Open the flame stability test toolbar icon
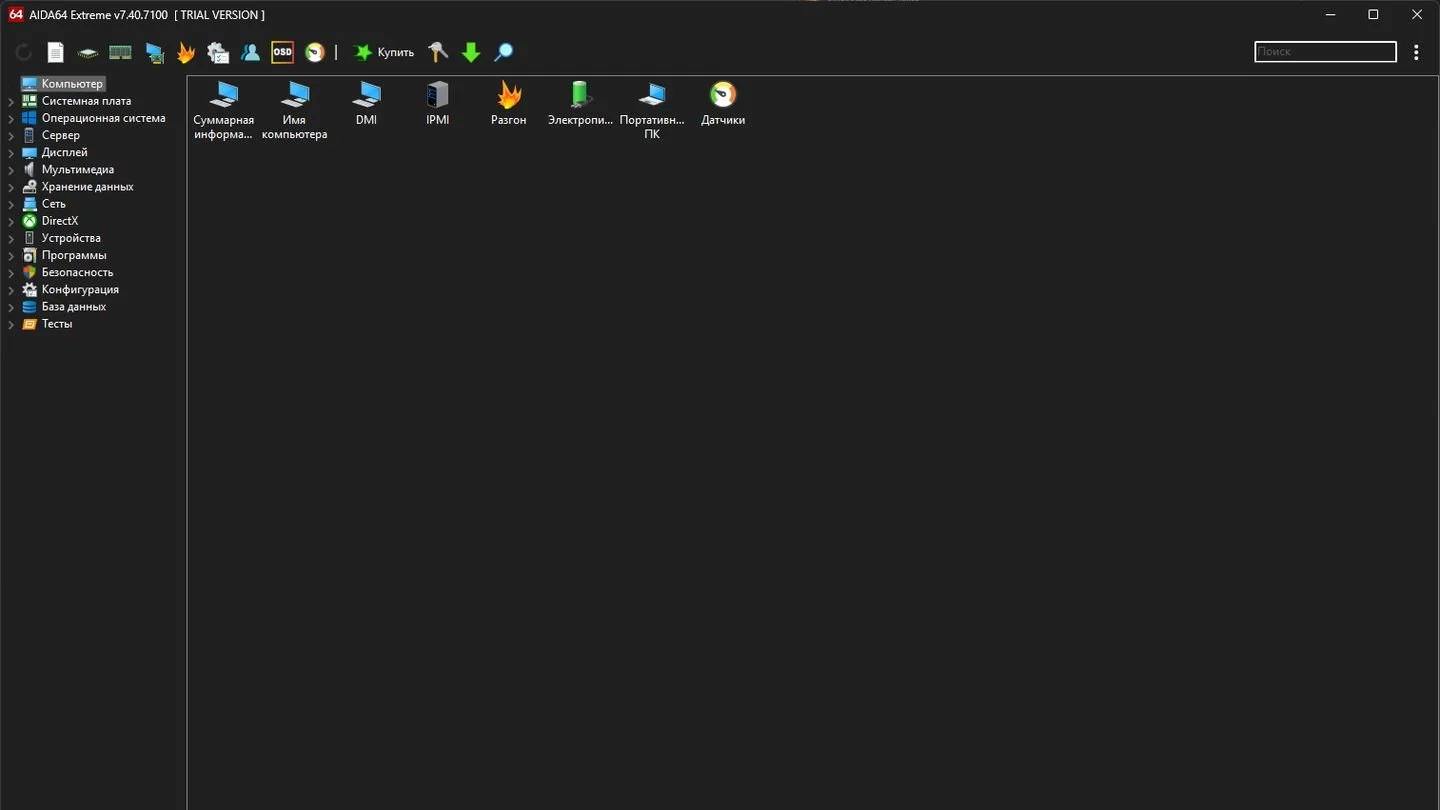1440x810 pixels. pyautogui.click(x=186, y=52)
